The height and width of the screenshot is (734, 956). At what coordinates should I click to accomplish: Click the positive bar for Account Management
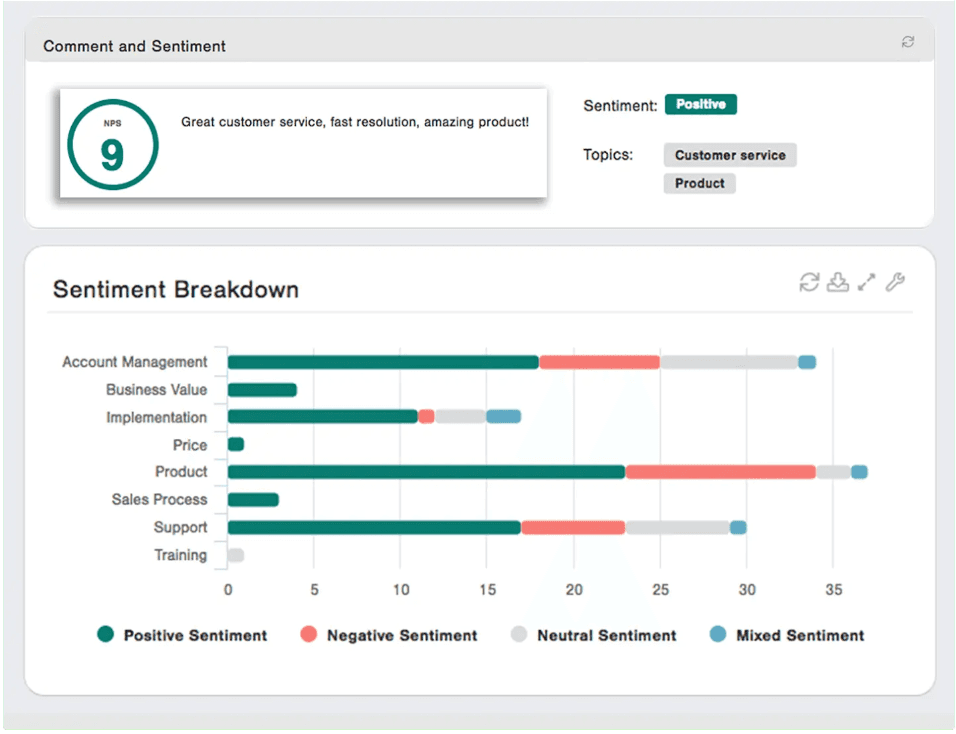point(383,362)
